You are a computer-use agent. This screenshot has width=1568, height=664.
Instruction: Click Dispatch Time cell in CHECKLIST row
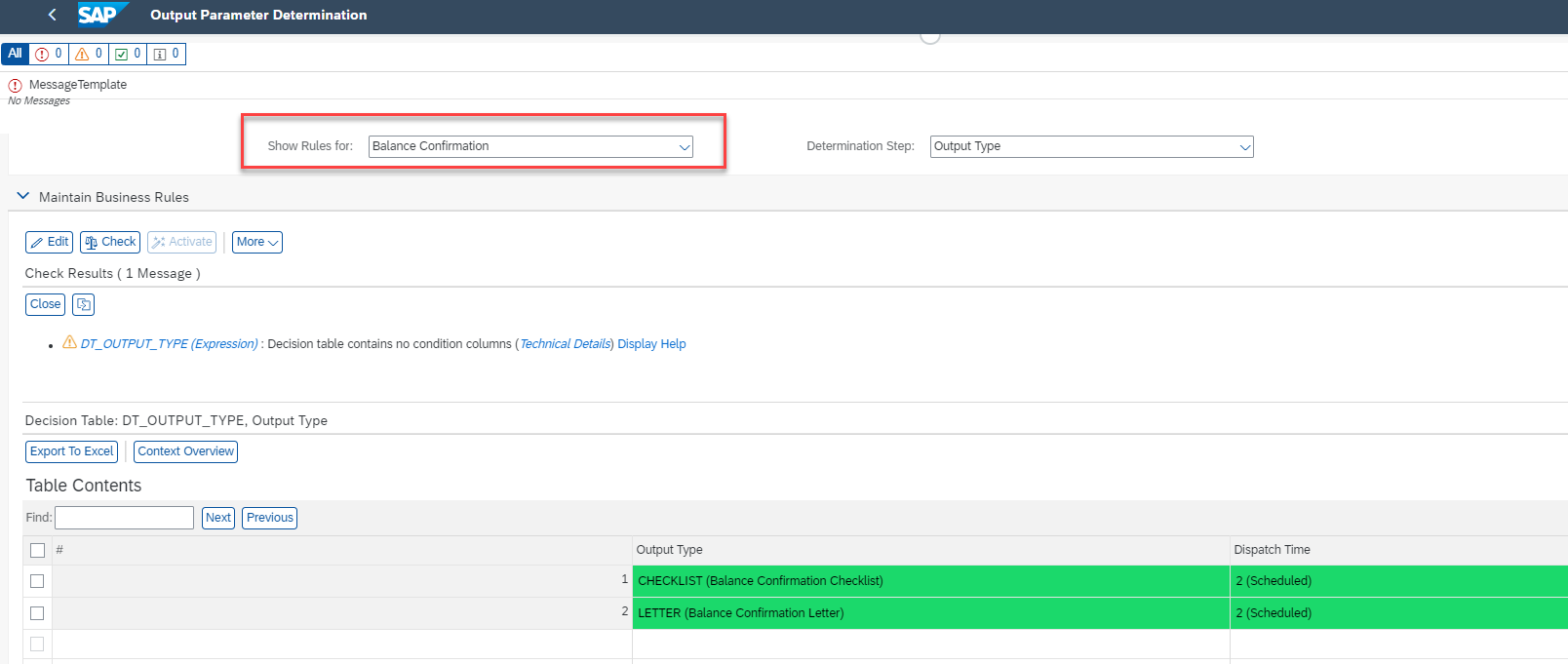click(x=1399, y=581)
